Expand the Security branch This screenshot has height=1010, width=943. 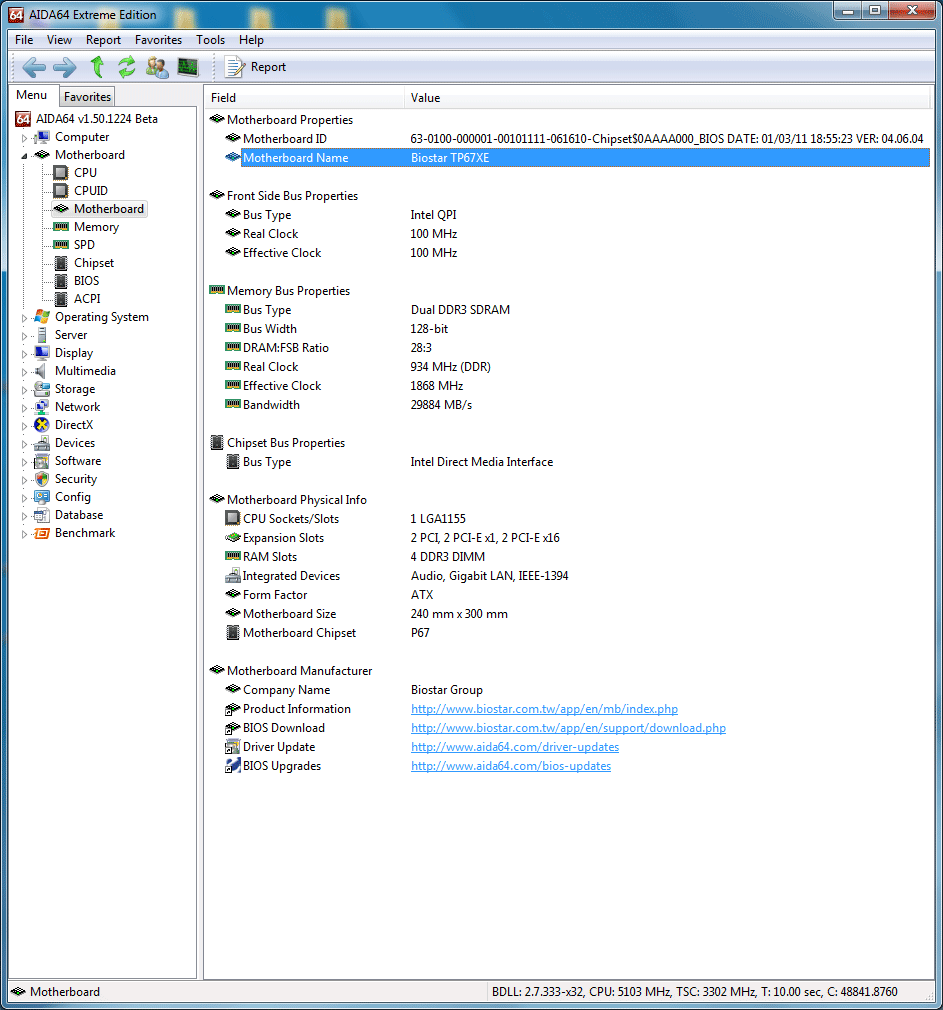[x=24, y=480]
